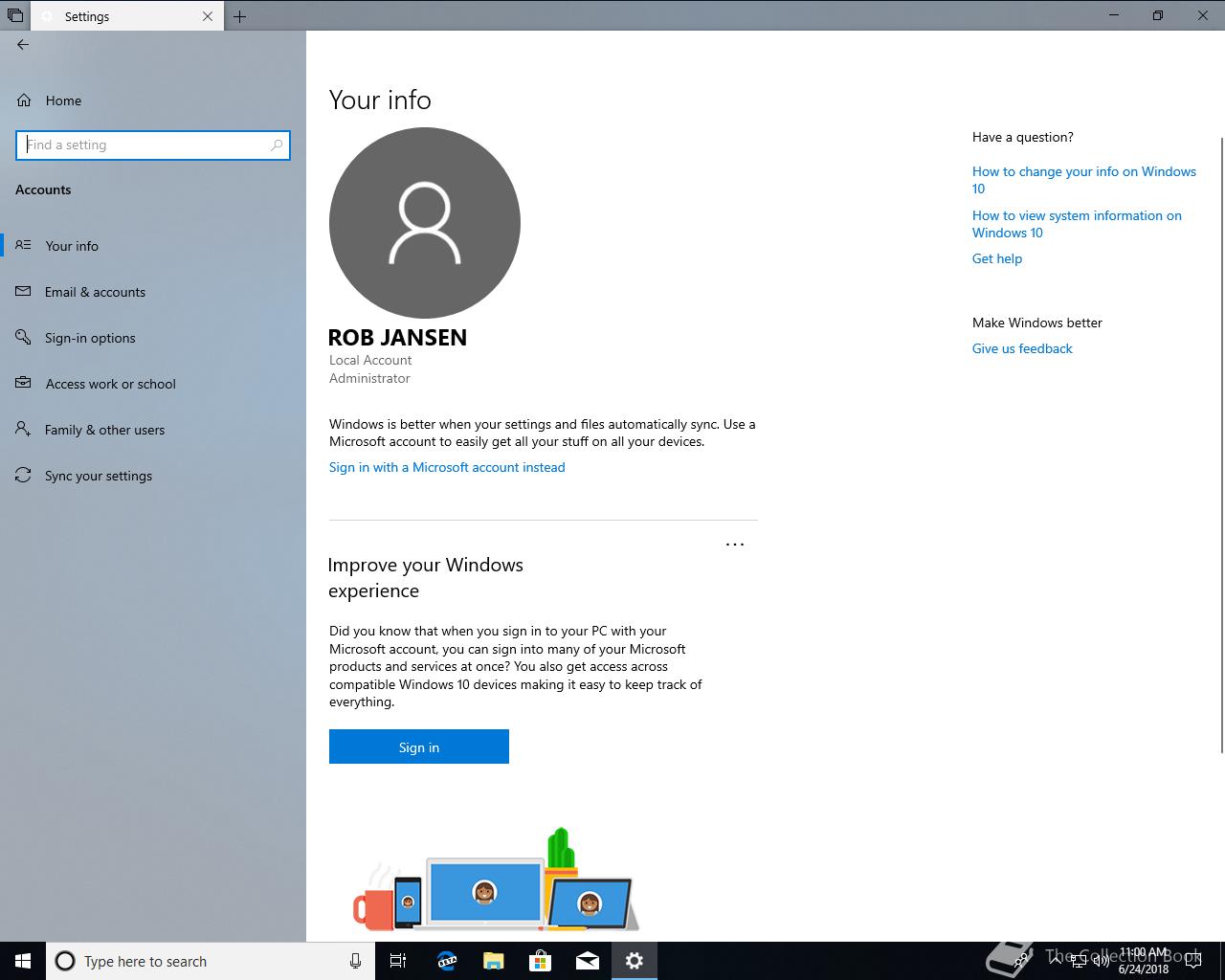The width and height of the screenshot is (1225, 980).
Task: Show hidden tray icons chevron
Action: pyautogui.click(x=1055, y=961)
